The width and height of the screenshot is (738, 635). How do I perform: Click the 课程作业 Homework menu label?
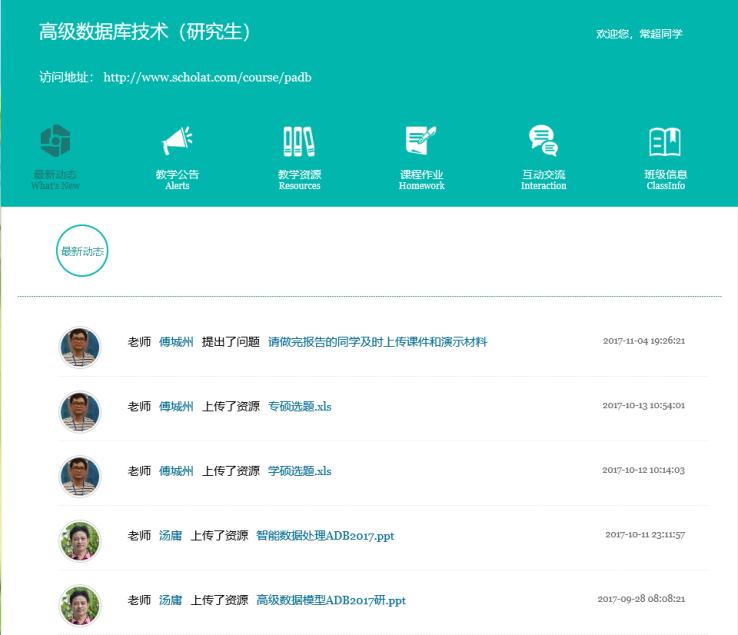coord(421,179)
